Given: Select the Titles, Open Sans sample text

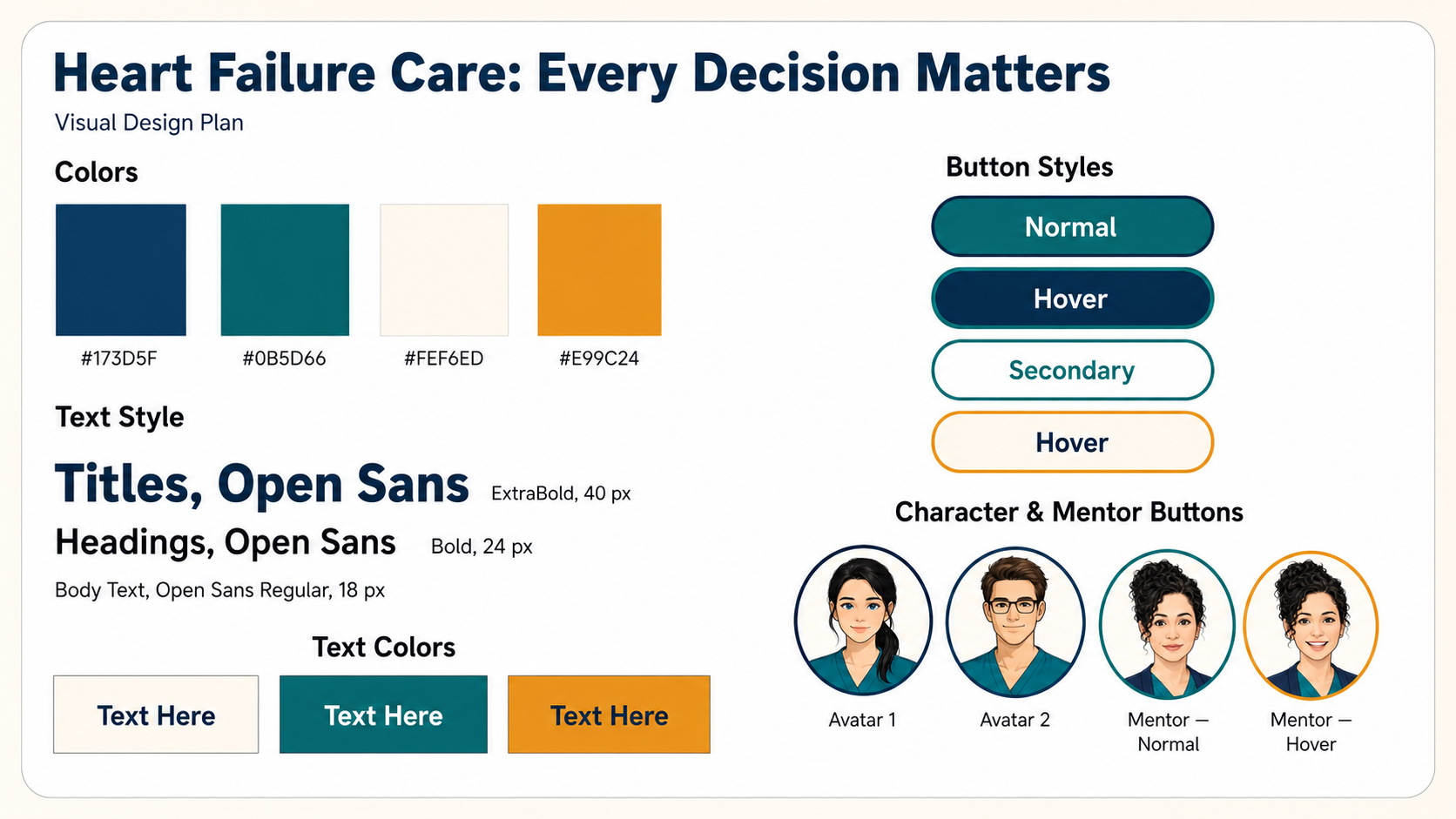Looking at the screenshot, I should point(262,484).
